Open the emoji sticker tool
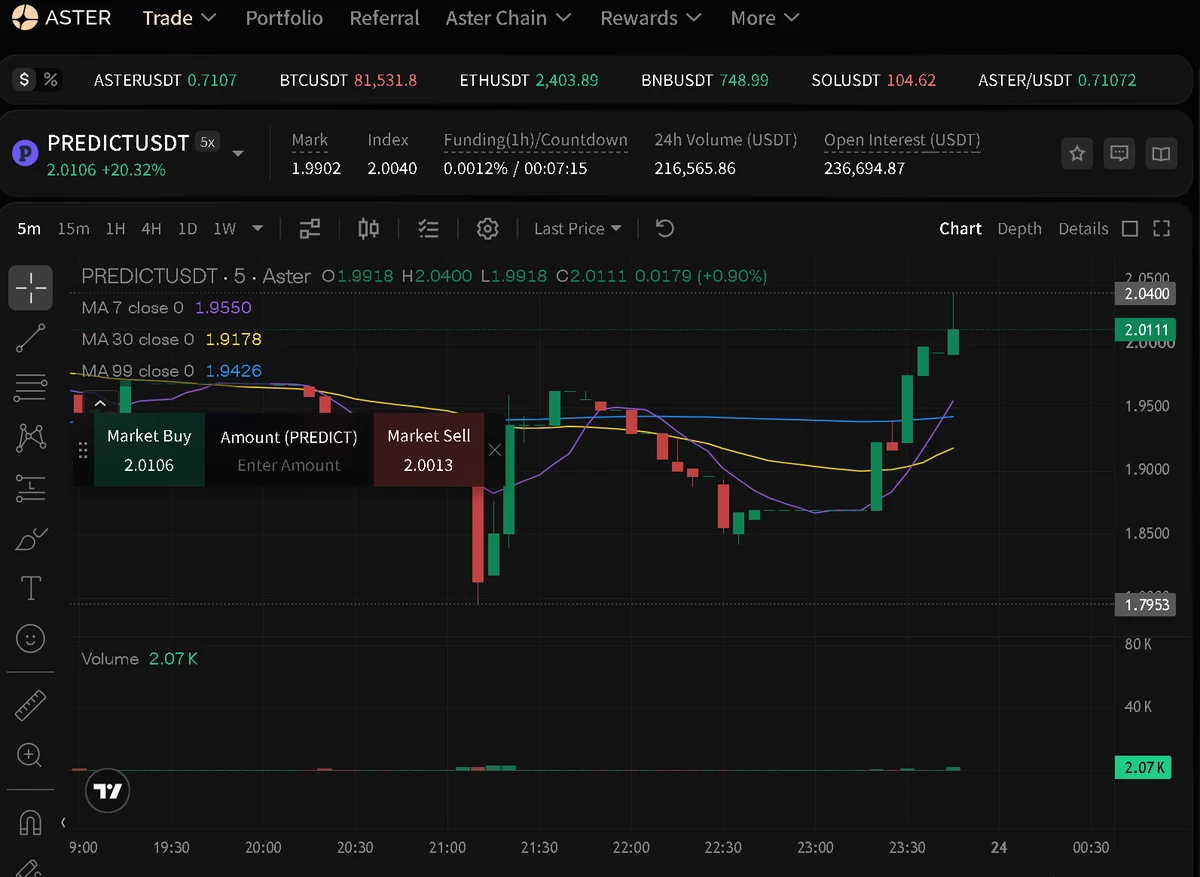1200x877 pixels. click(31, 638)
